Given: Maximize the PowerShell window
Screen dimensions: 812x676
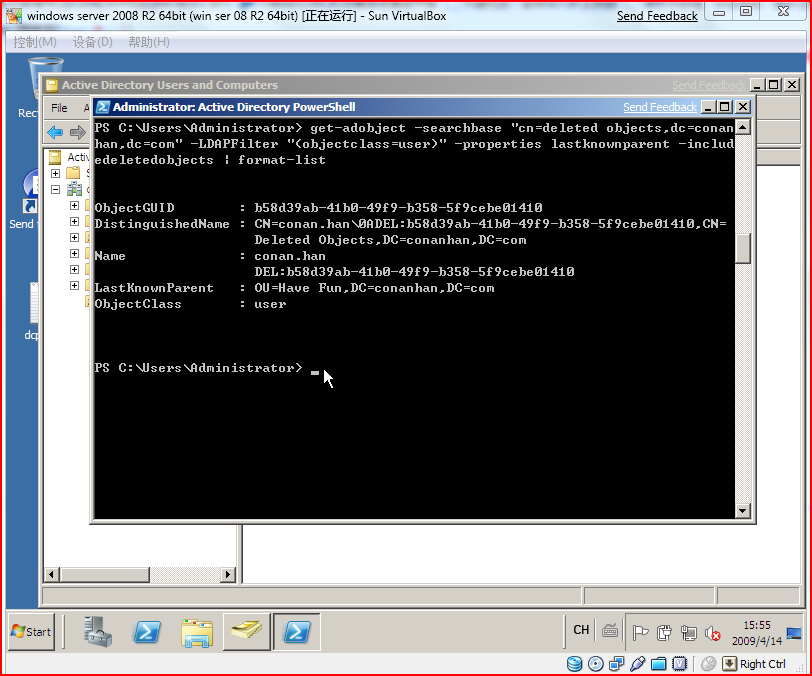Looking at the screenshot, I should coord(725,107).
